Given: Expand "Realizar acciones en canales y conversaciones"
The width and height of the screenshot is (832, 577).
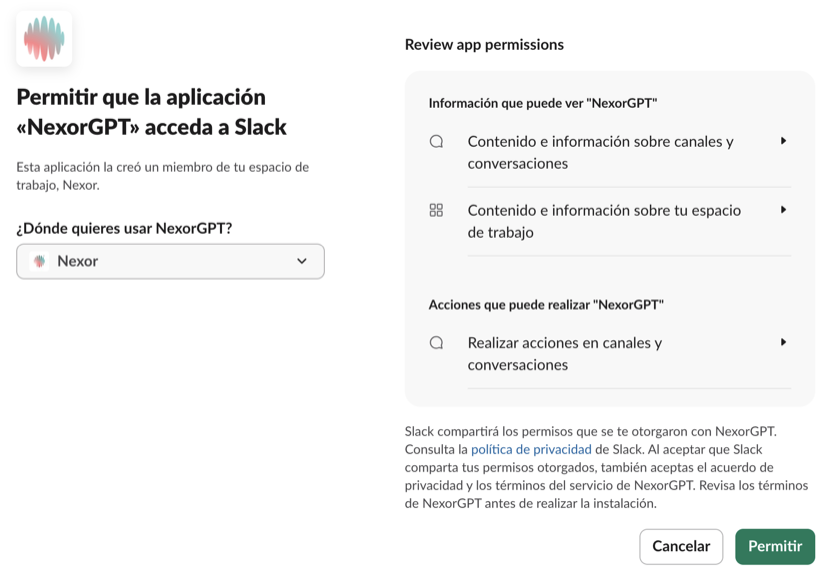Looking at the screenshot, I should pos(610,354).
